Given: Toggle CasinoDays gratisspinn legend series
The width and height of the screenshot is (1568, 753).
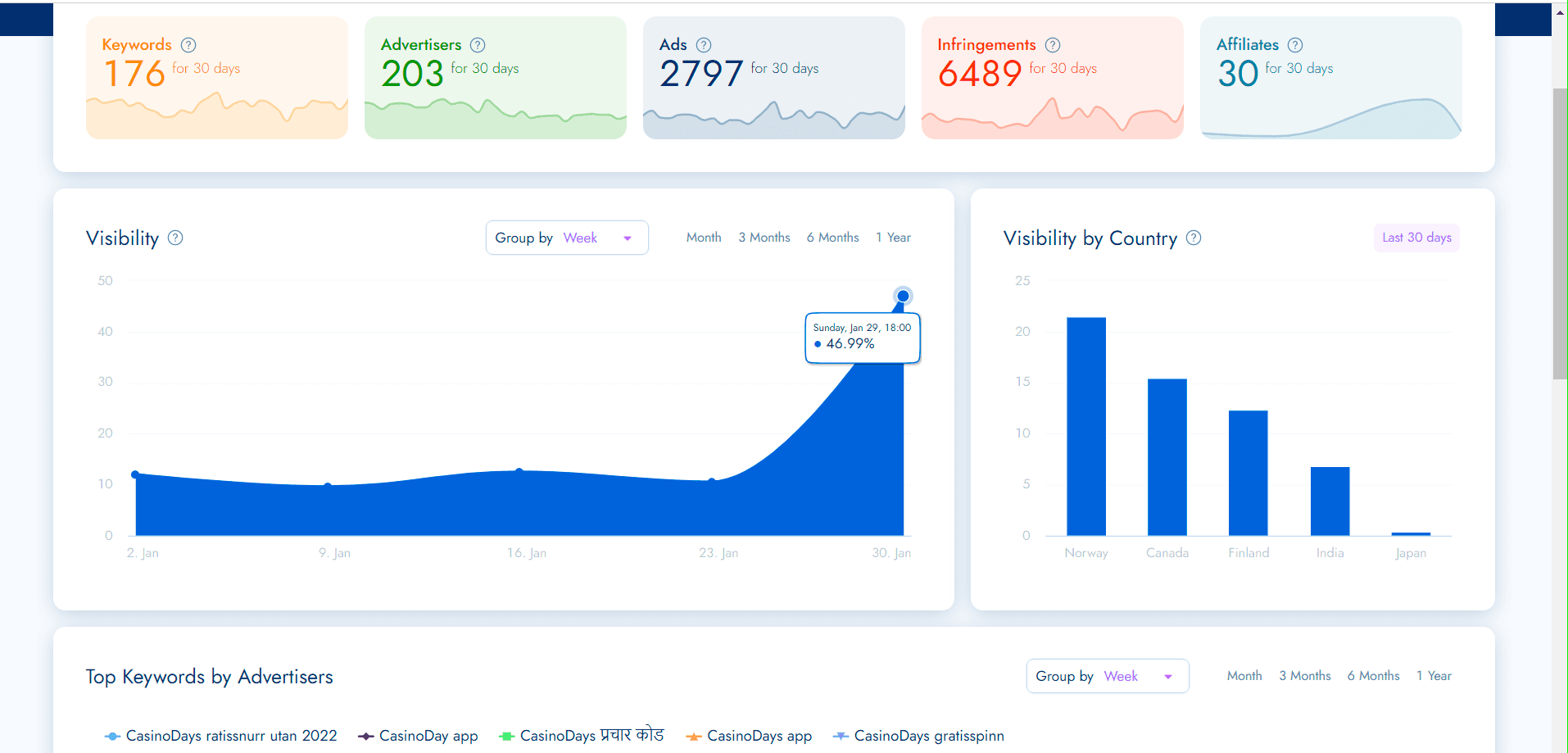Looking at the screenshot, I should 918,736.
